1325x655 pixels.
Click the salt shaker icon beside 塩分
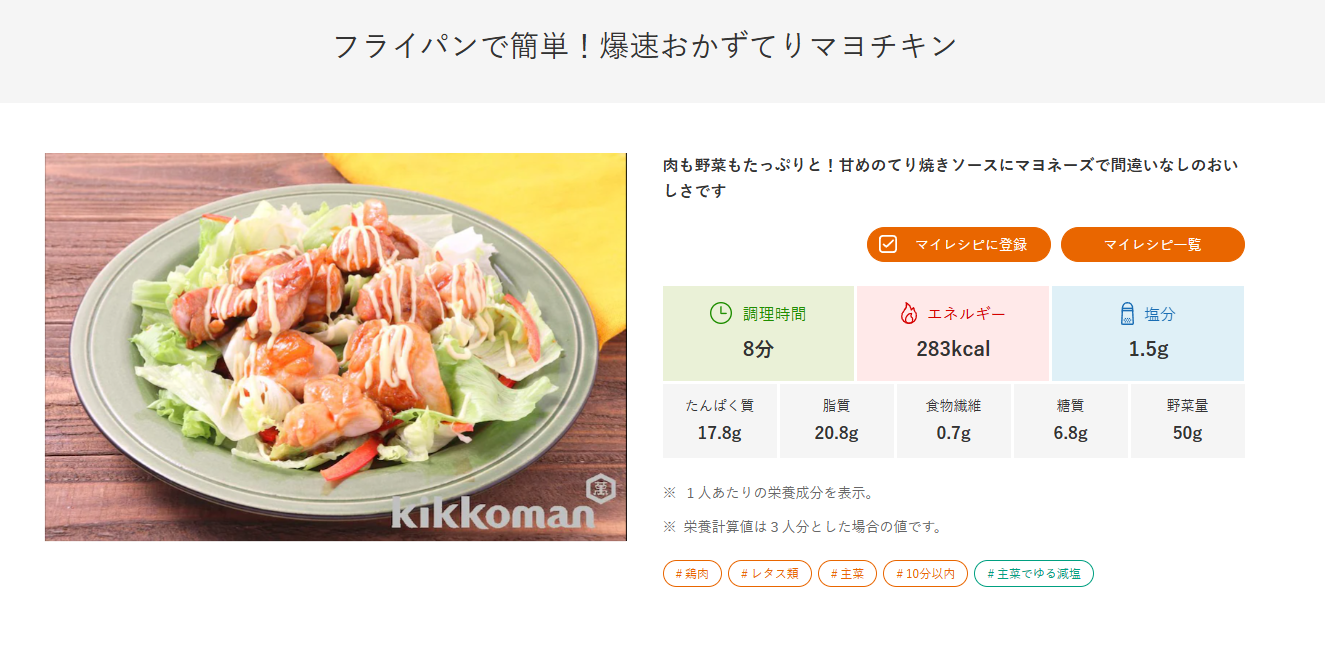tap(1127, 313)
